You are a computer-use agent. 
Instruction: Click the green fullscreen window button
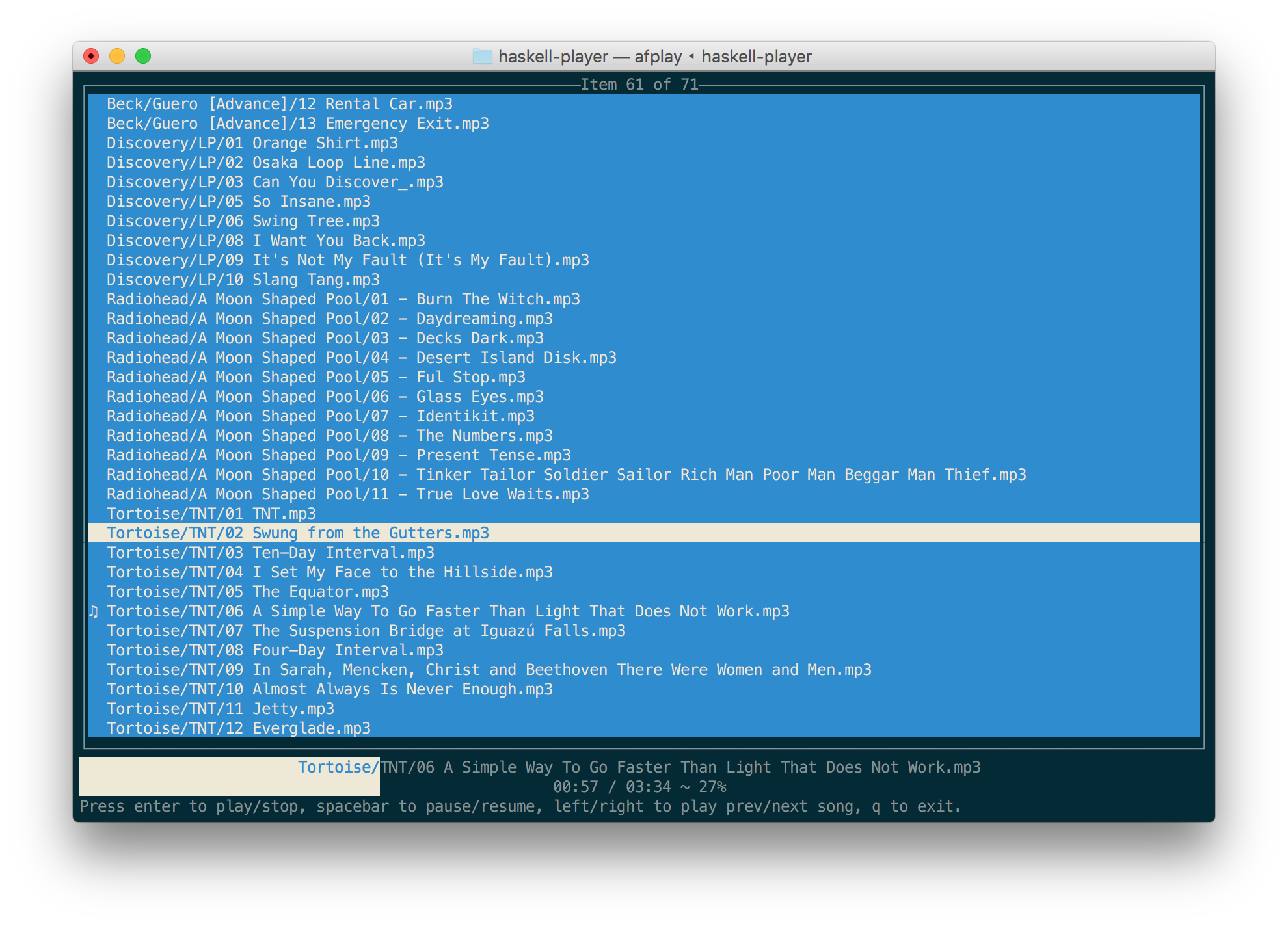[x=143, y=57]
